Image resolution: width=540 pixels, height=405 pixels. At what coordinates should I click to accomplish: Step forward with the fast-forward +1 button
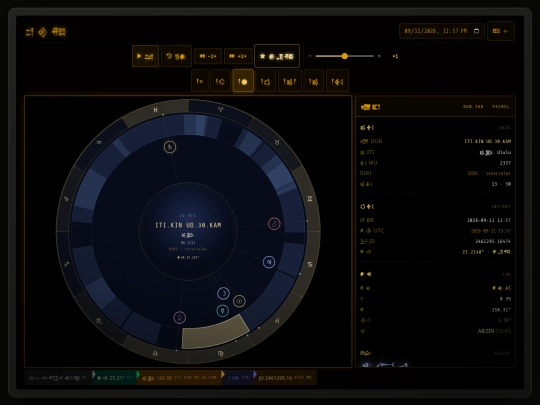pyautogui.click(x=238, y=56)
